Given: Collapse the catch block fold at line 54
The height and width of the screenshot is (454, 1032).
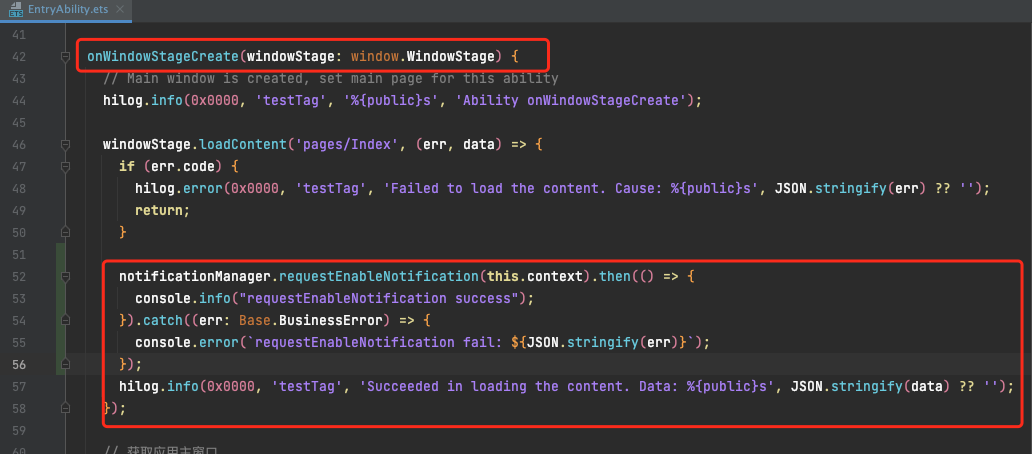Looking at the screenshot, I should pos(64,320).
